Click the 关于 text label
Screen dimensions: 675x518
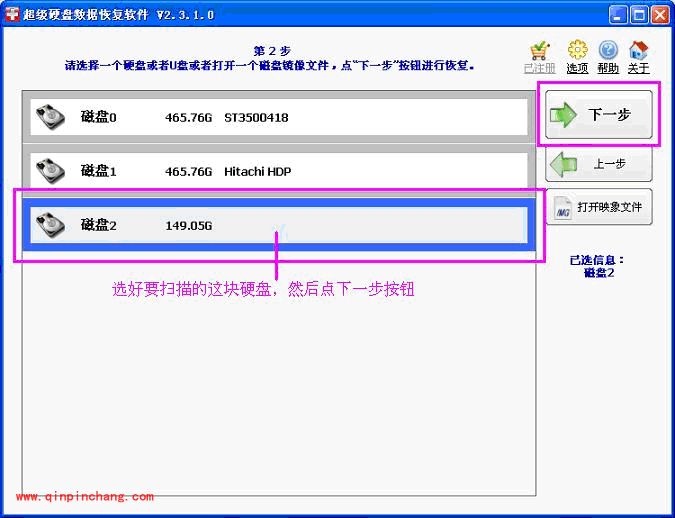(x=639, y=69)
